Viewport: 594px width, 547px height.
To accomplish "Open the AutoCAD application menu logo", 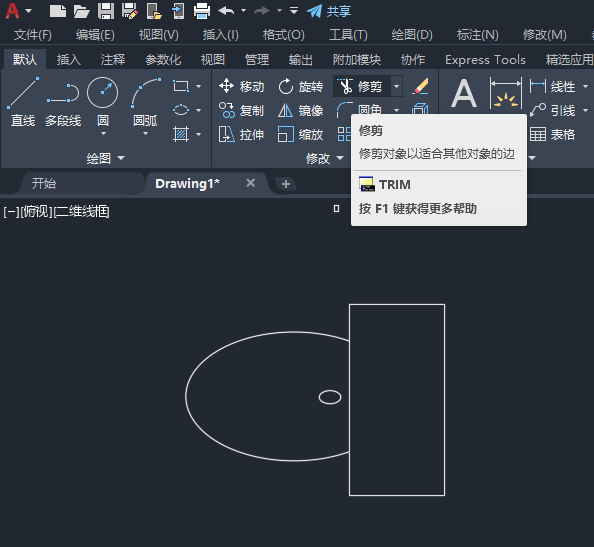I will tap(12, 11).
